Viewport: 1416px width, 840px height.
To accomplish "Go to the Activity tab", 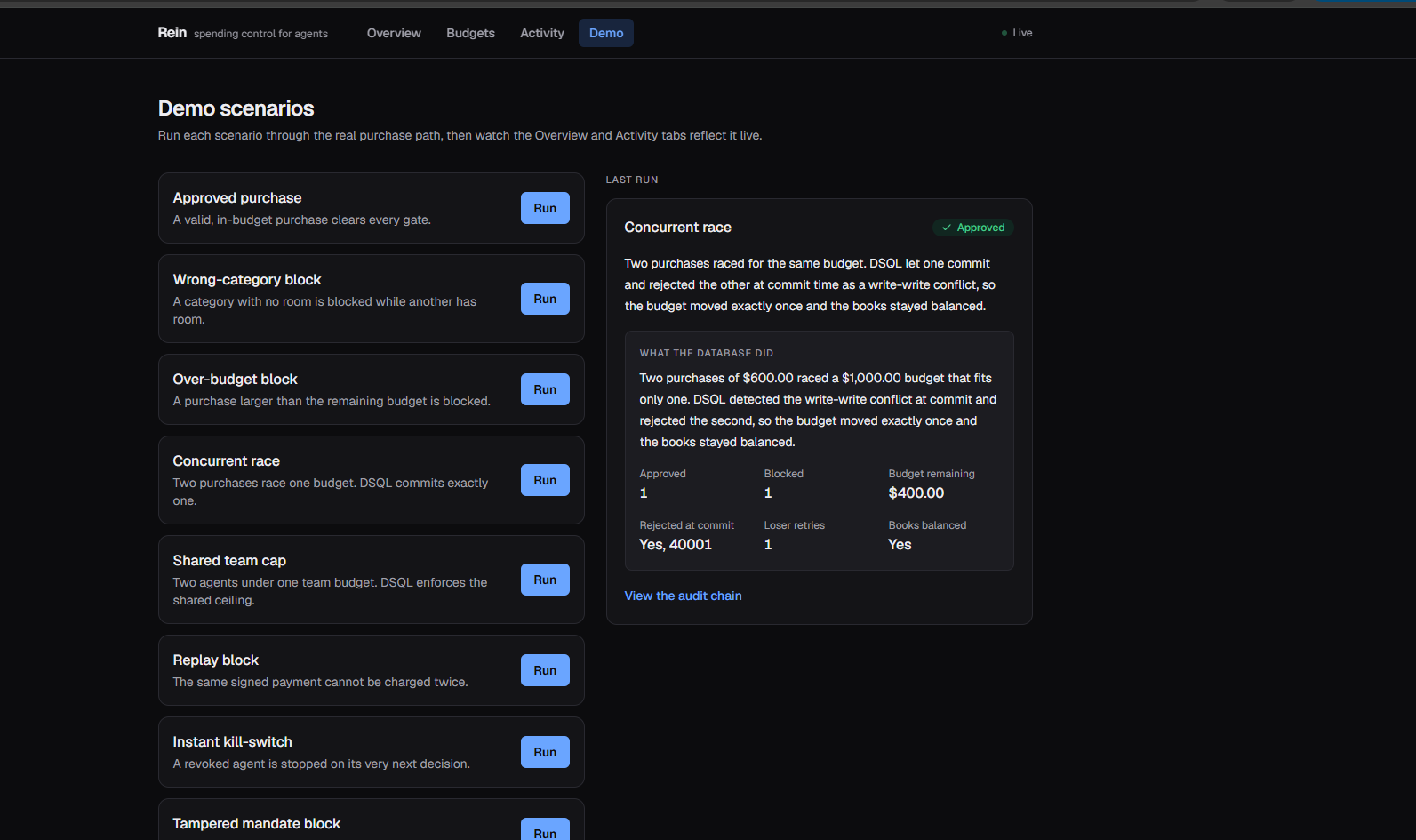I will click(542, 33).
